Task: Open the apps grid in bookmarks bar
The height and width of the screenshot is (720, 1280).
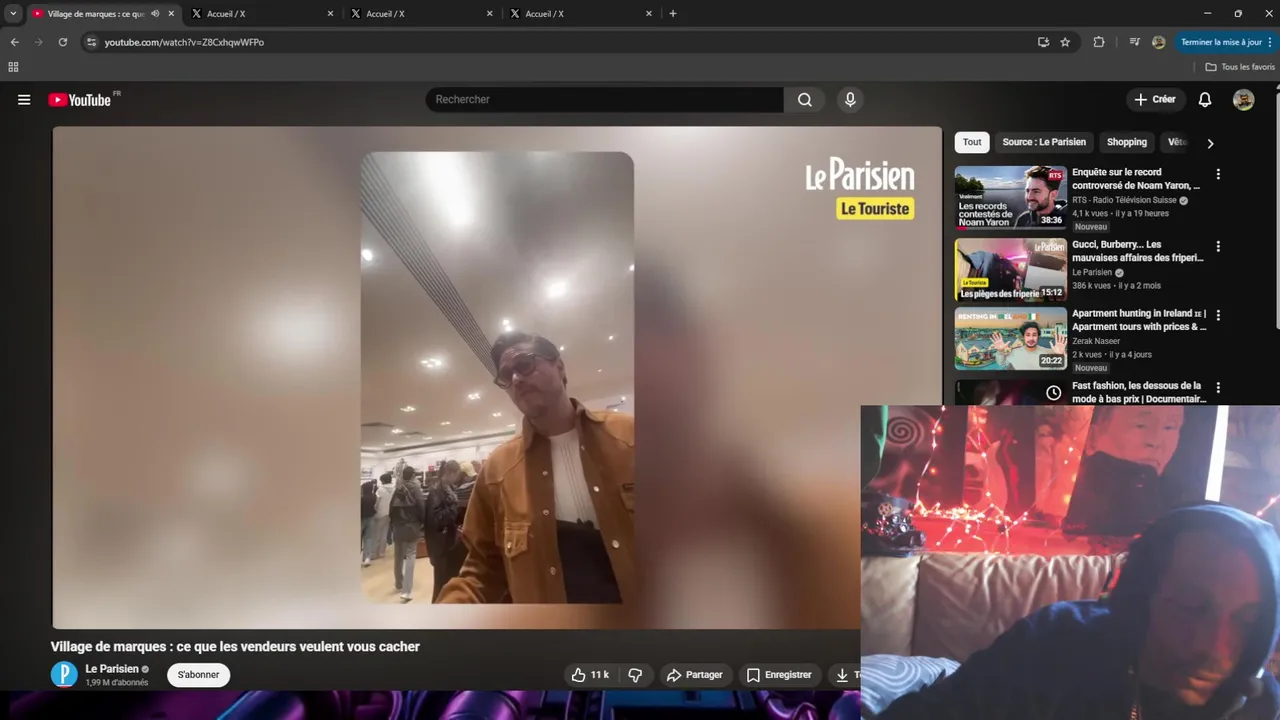Action: [13, 67]
